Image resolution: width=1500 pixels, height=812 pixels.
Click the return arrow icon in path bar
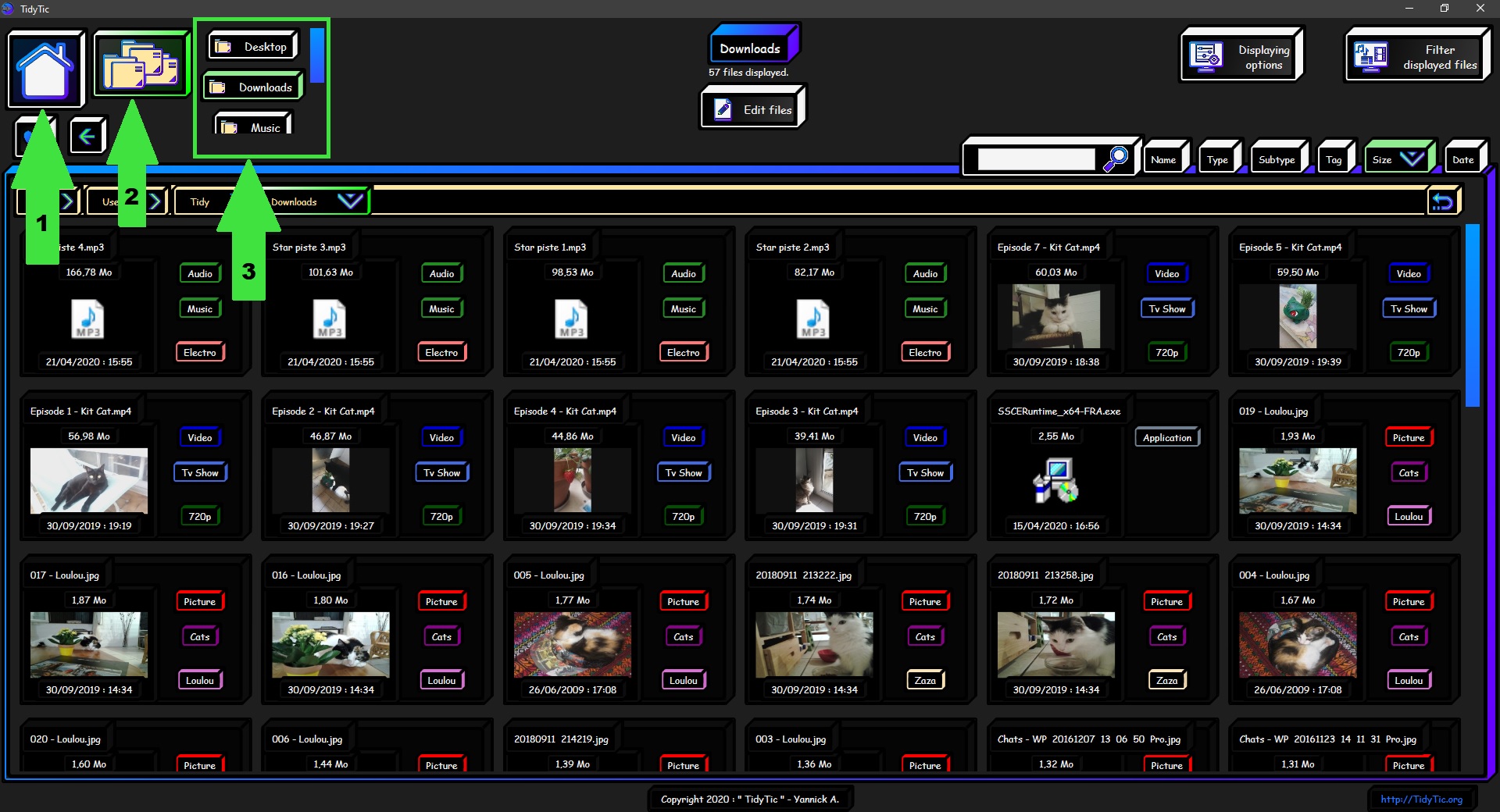coord(1443,202)
